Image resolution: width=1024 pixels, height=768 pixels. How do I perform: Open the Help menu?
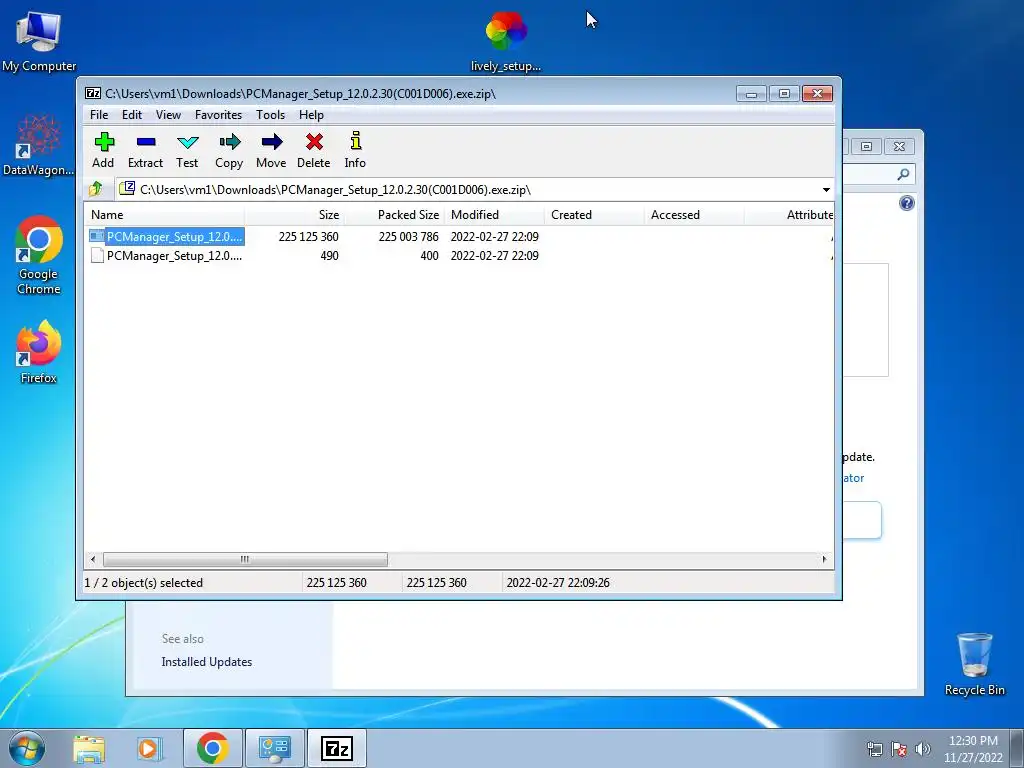(x=312, y=115)
